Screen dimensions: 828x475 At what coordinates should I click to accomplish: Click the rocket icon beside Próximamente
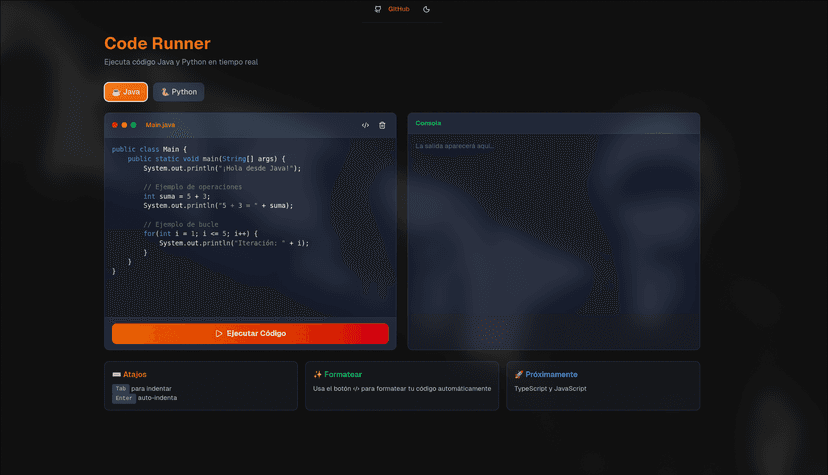pos(519,374)
